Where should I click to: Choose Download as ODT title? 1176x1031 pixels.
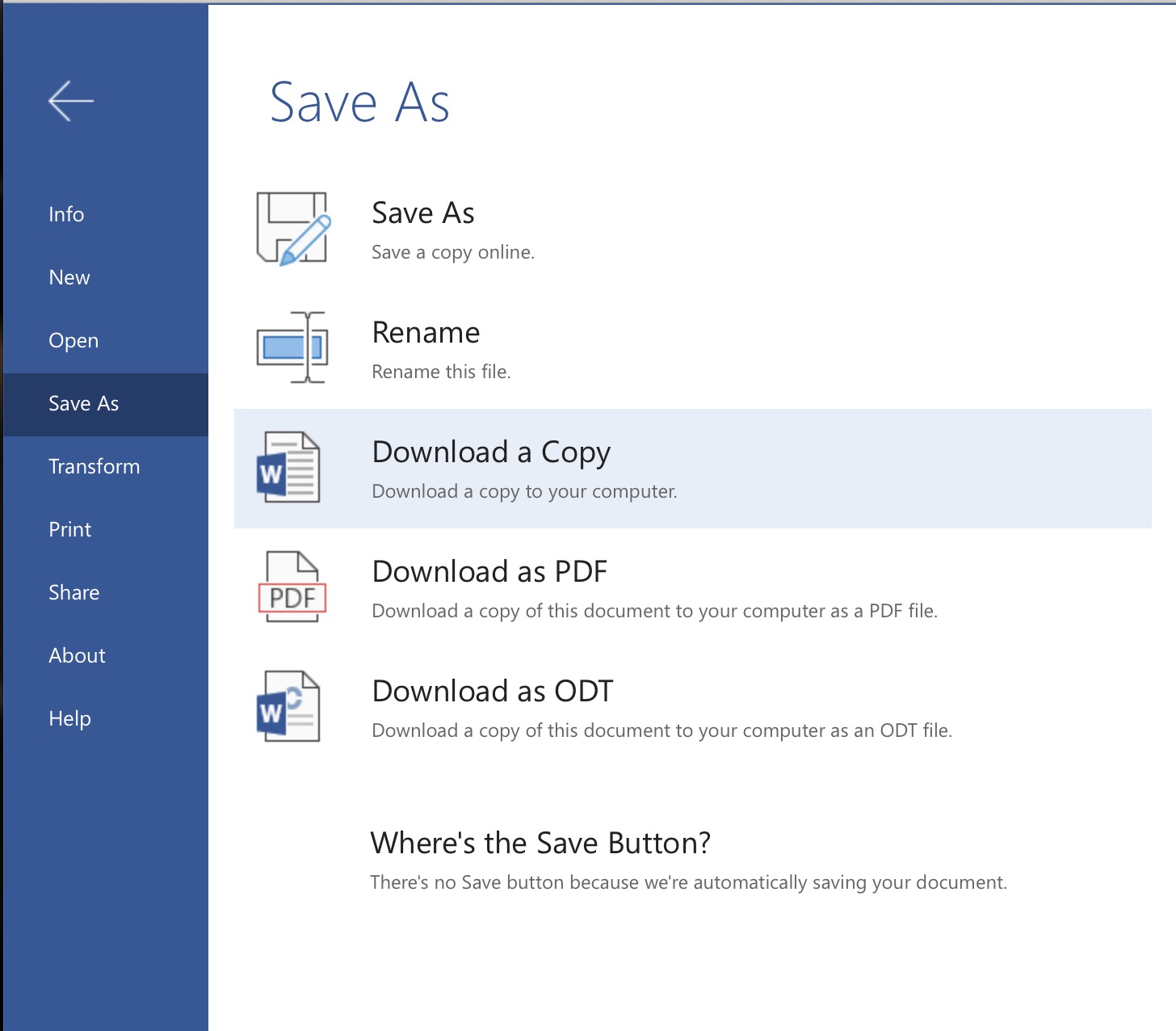coord(493,692)
